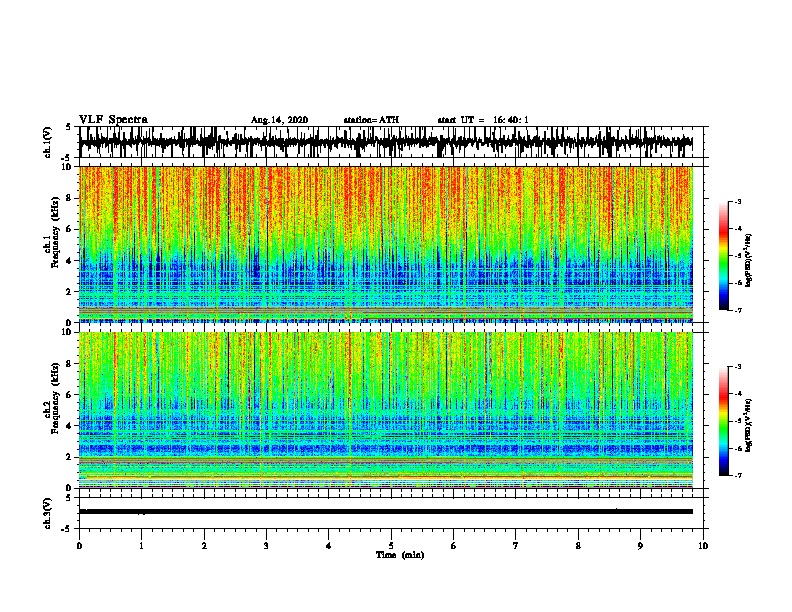Click the "VLF Spectra" plot title

click(113, 119)
